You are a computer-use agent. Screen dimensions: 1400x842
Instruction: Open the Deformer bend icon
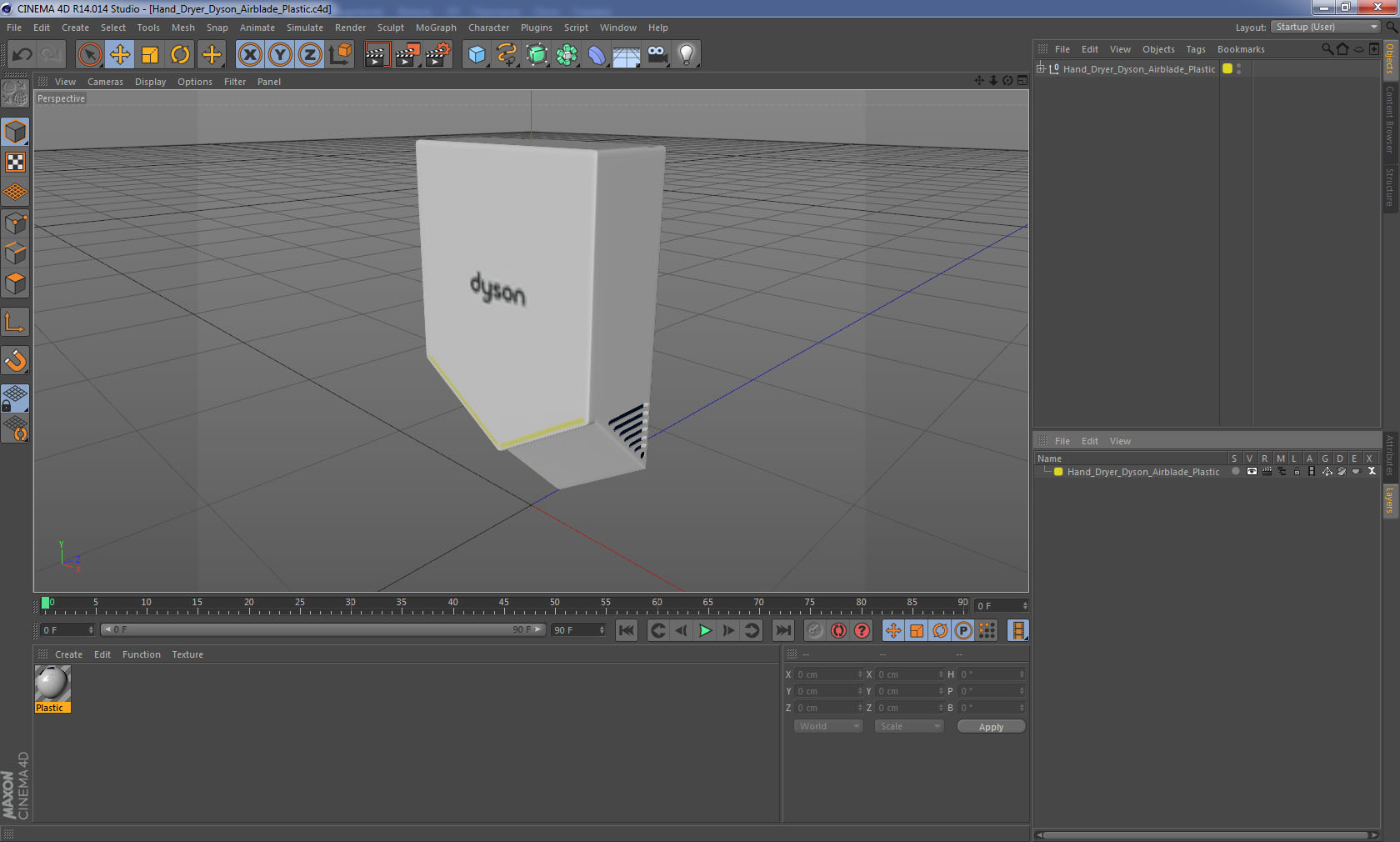[597, 55]
